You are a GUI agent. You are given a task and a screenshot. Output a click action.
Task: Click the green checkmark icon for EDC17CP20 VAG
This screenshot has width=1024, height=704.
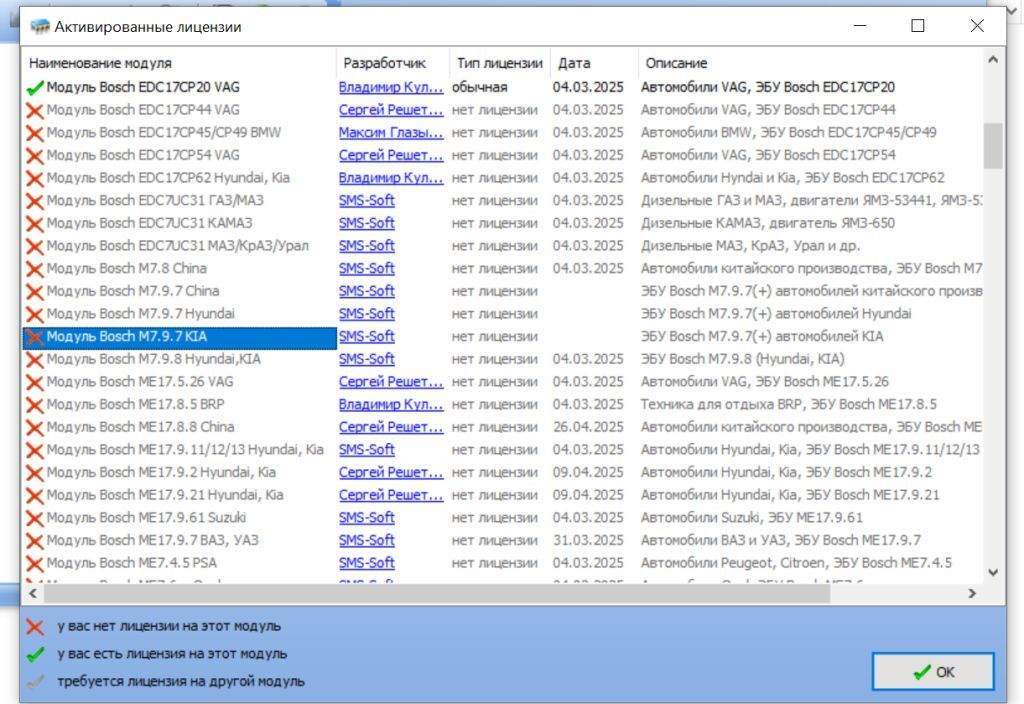tap(35, 88)
